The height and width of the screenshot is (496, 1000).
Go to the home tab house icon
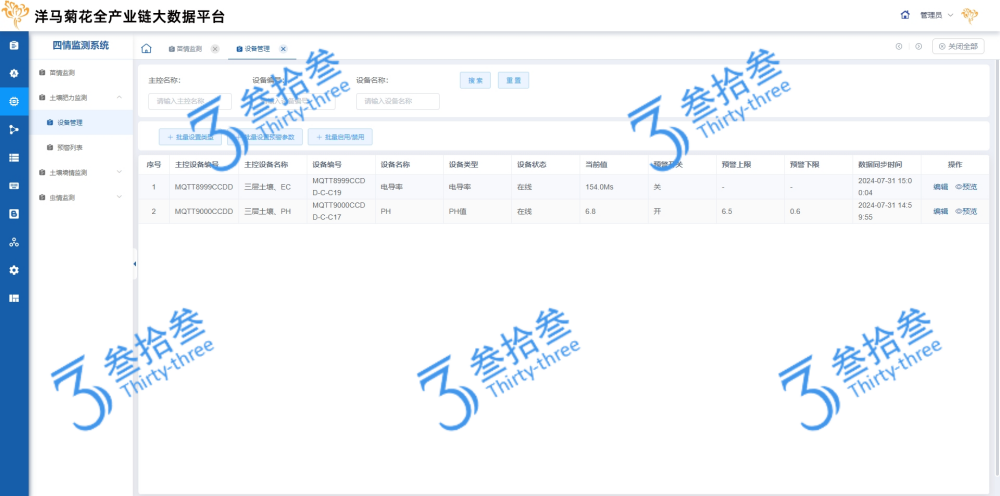point(147,48)
